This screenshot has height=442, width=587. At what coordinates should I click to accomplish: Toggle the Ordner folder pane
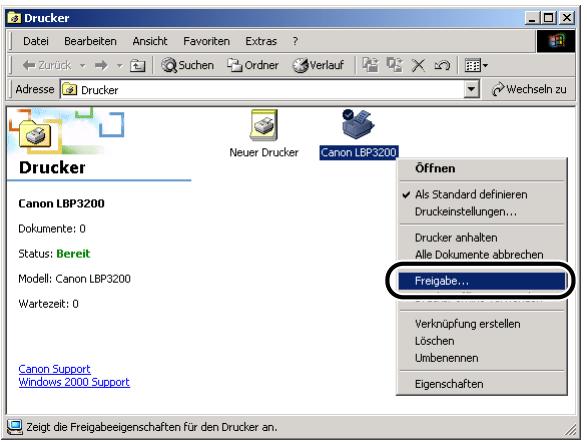(x=253, y=65)
